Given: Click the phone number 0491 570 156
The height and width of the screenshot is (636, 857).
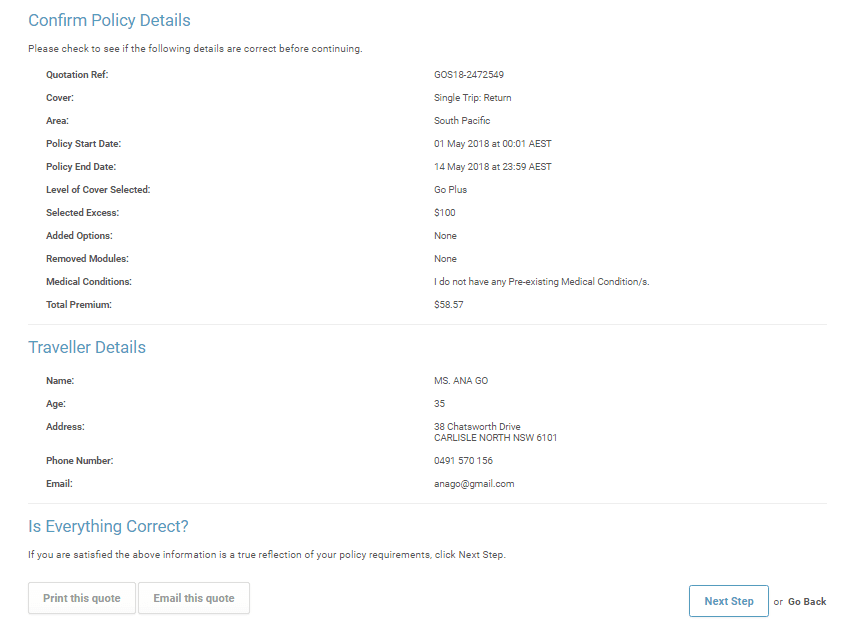Looking at the screenshot, I should 463,461.
